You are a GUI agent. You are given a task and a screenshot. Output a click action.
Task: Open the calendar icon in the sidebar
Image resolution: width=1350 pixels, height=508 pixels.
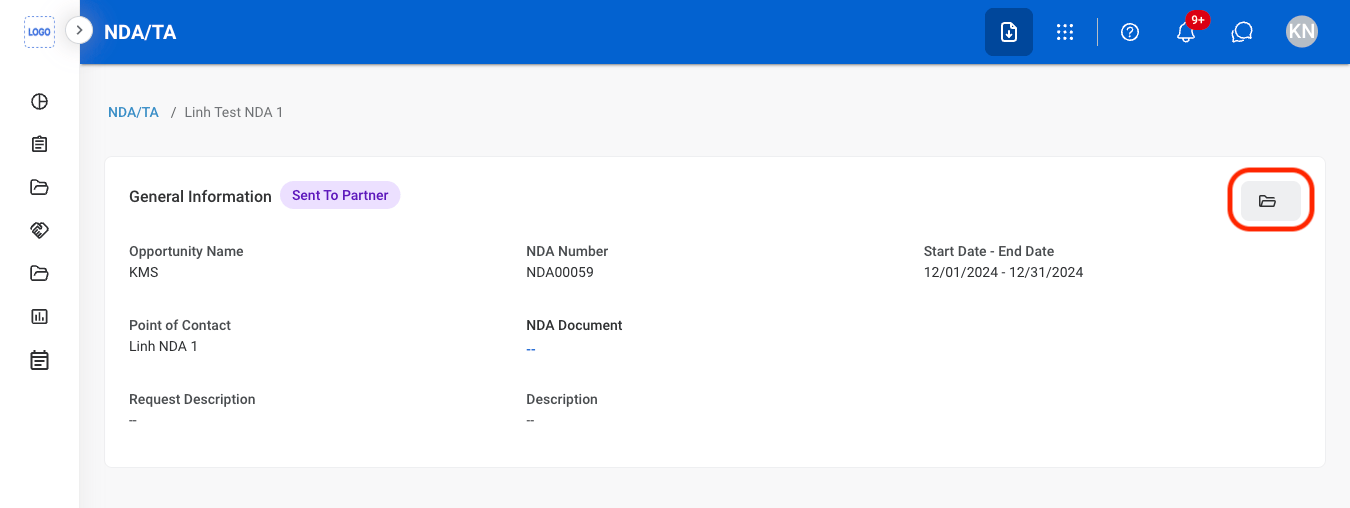point(39,360)
